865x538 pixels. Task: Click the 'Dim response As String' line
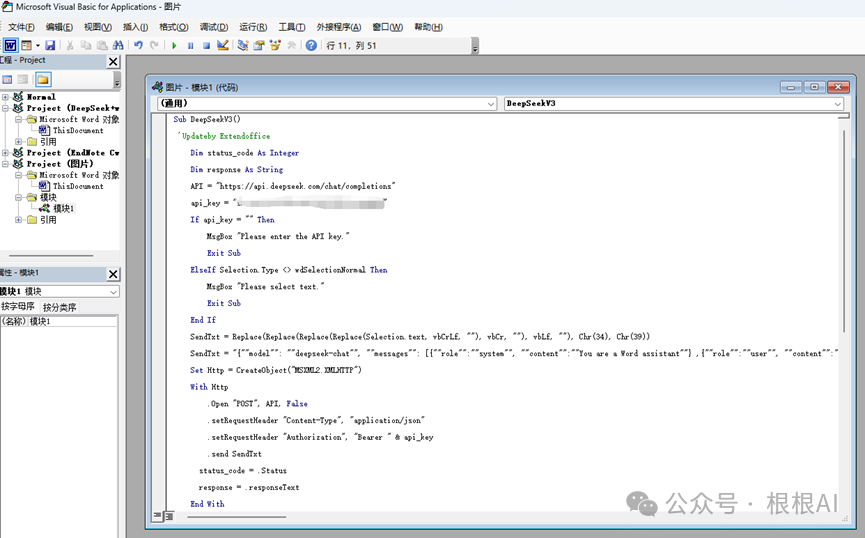click(237, 169)
